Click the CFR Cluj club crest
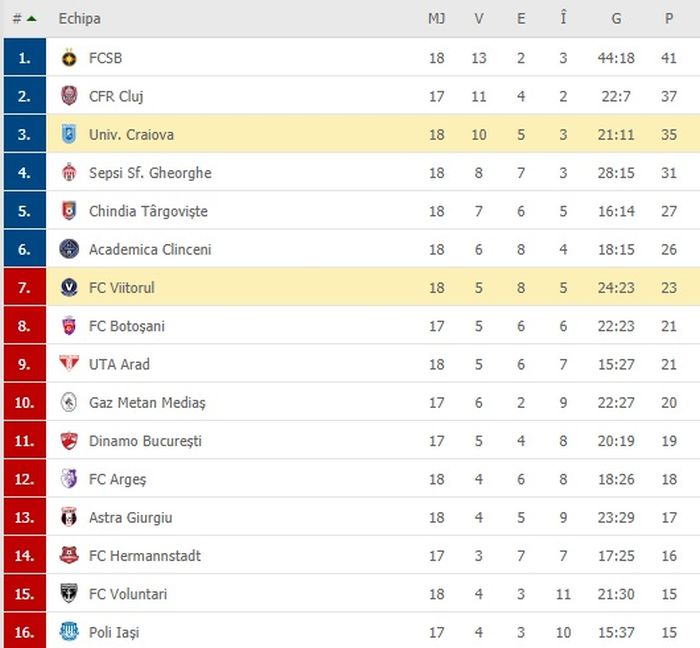Viewport: 700px width, 648px height. pos(69,96)
